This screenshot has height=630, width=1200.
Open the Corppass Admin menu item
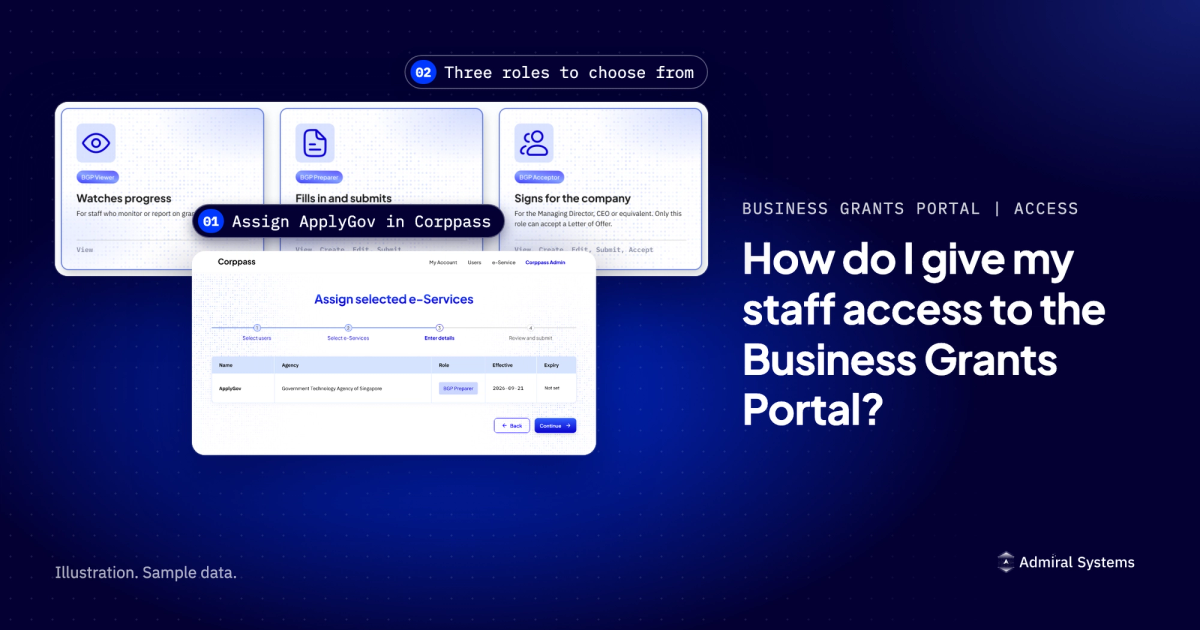coord(546,262)
